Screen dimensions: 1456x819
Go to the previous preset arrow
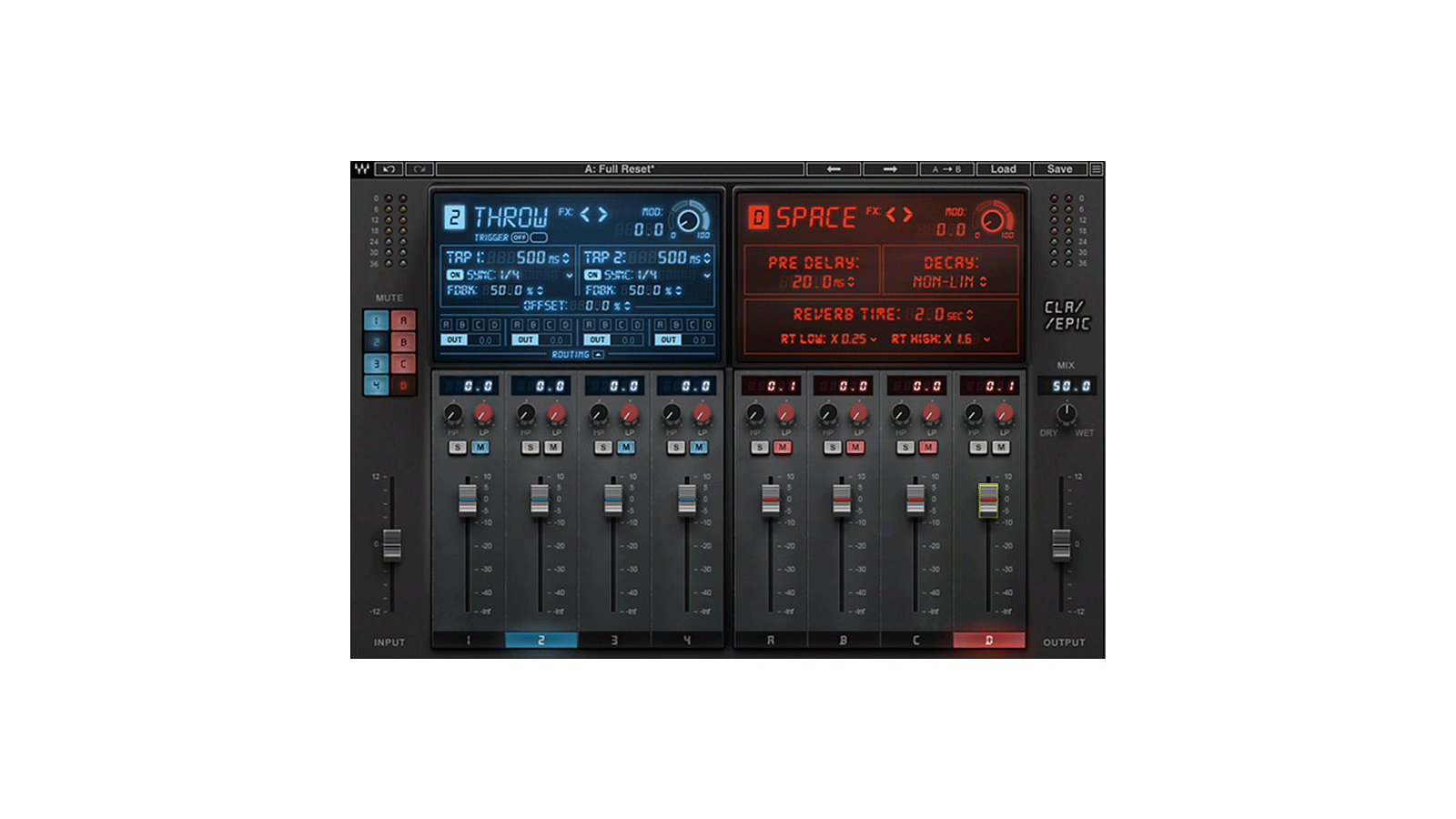point(834,169)
